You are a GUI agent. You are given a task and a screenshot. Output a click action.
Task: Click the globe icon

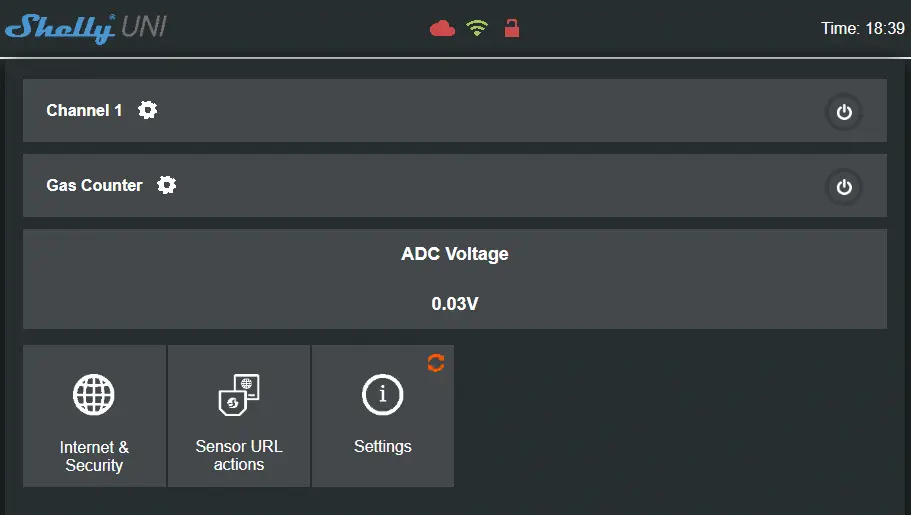94,395
